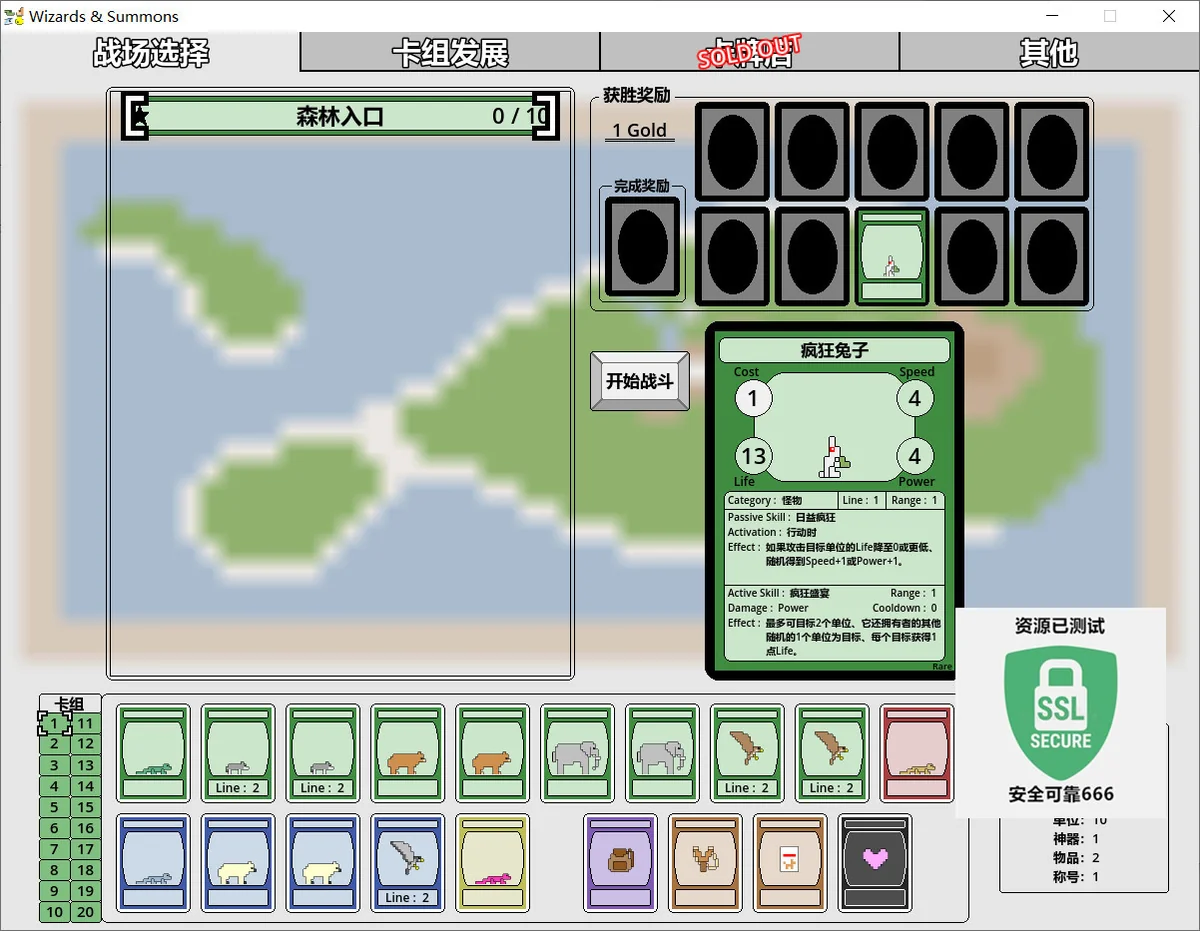Click the blue gray-eagle card
The height and width of the screenshot is (931, 1200).
click(407, 862)
